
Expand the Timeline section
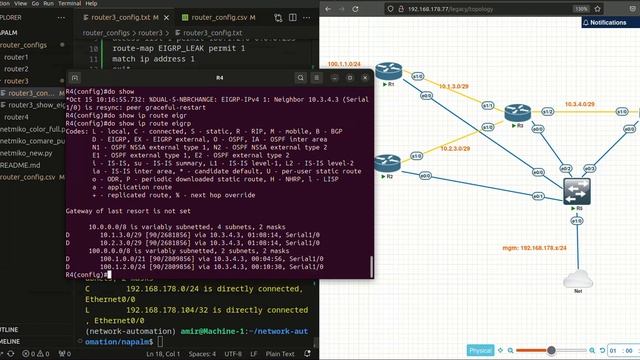click(10, 341)
